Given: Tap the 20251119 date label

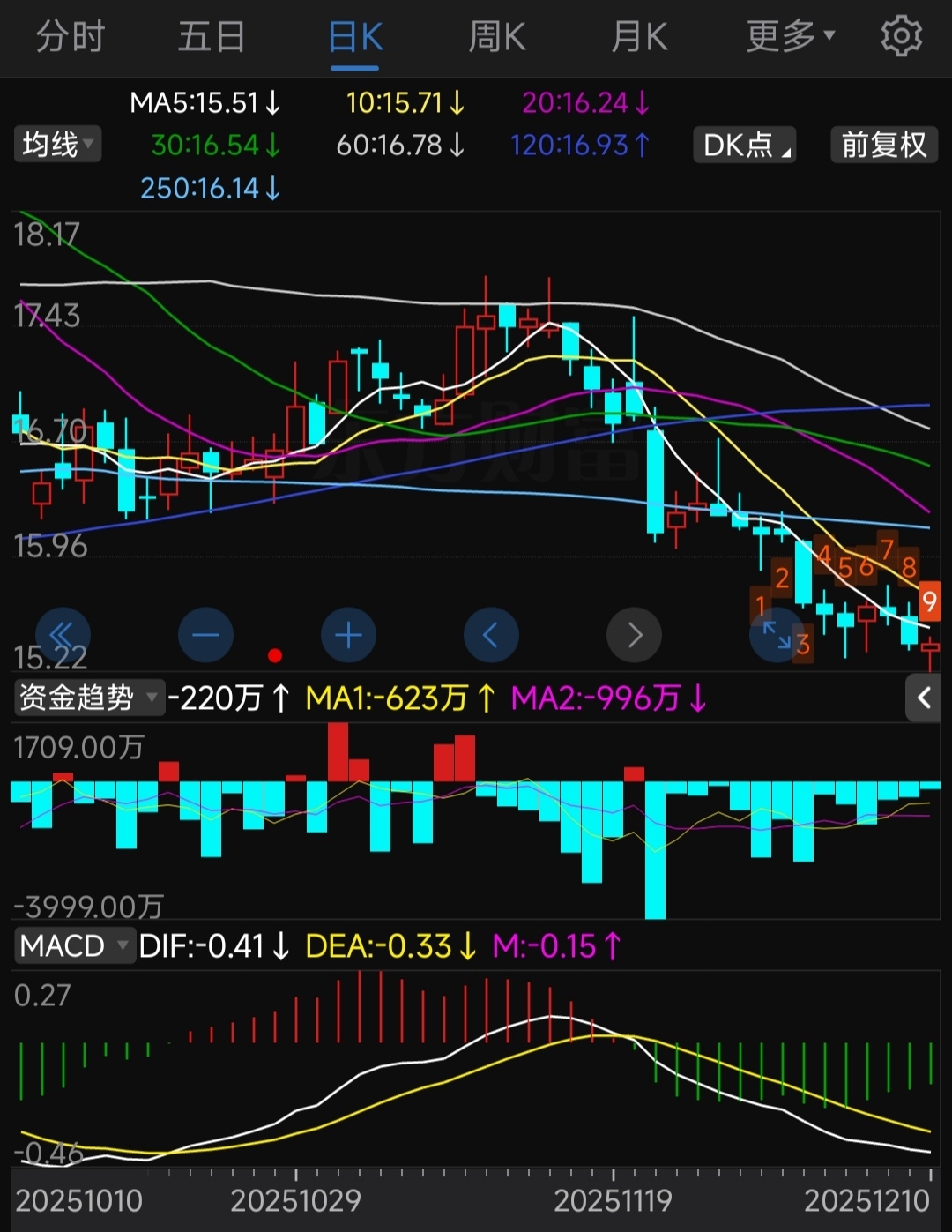Looking at the screenshot, I should [x=614, y=1201].
